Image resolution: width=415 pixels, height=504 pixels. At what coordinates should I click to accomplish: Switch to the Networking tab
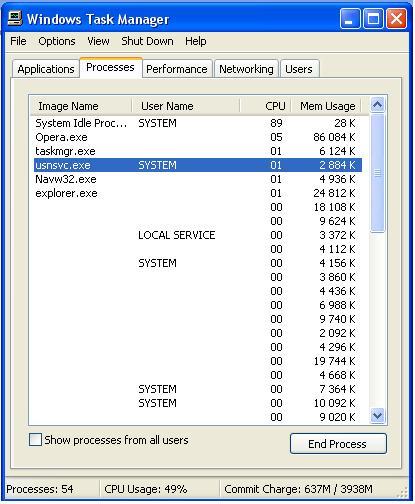(246, 69)
